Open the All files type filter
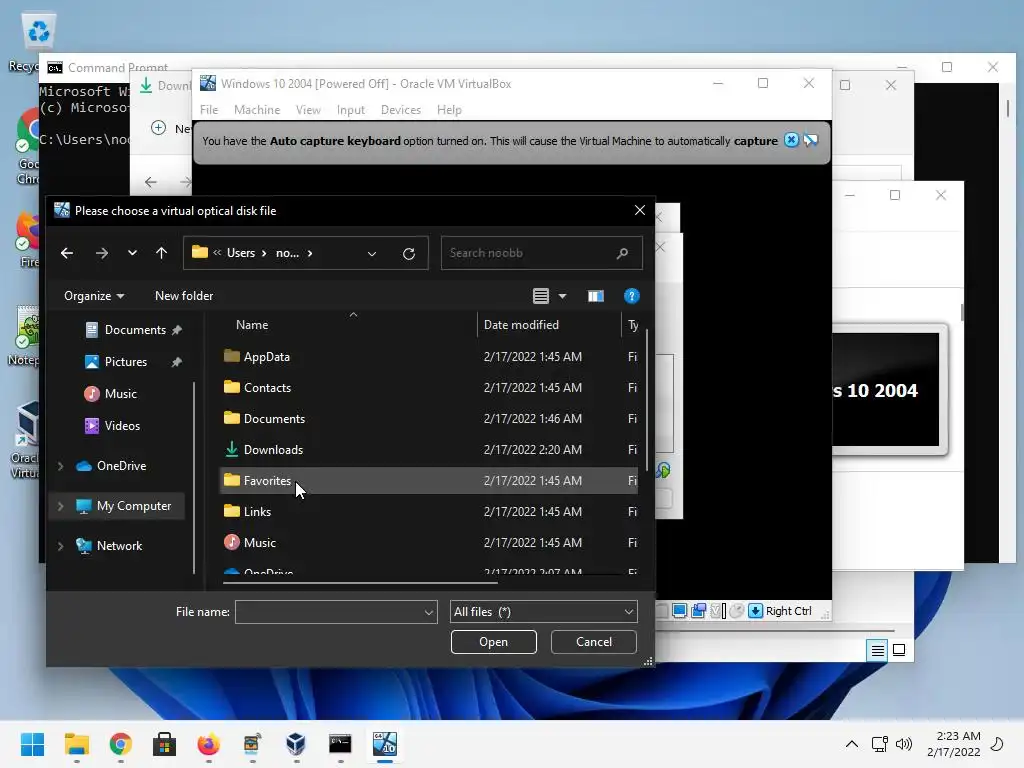 pyautogui.click(x=543, y=612)
